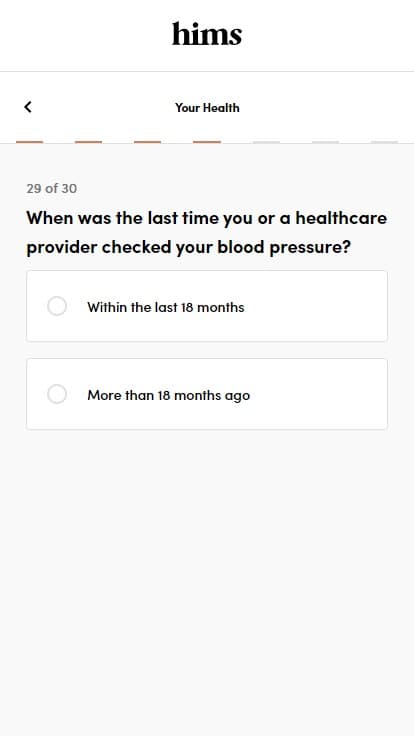Click the fifth gray progress segment
Image resolution: width=414 pixels, height=736 pixels.
coord(266,142)
